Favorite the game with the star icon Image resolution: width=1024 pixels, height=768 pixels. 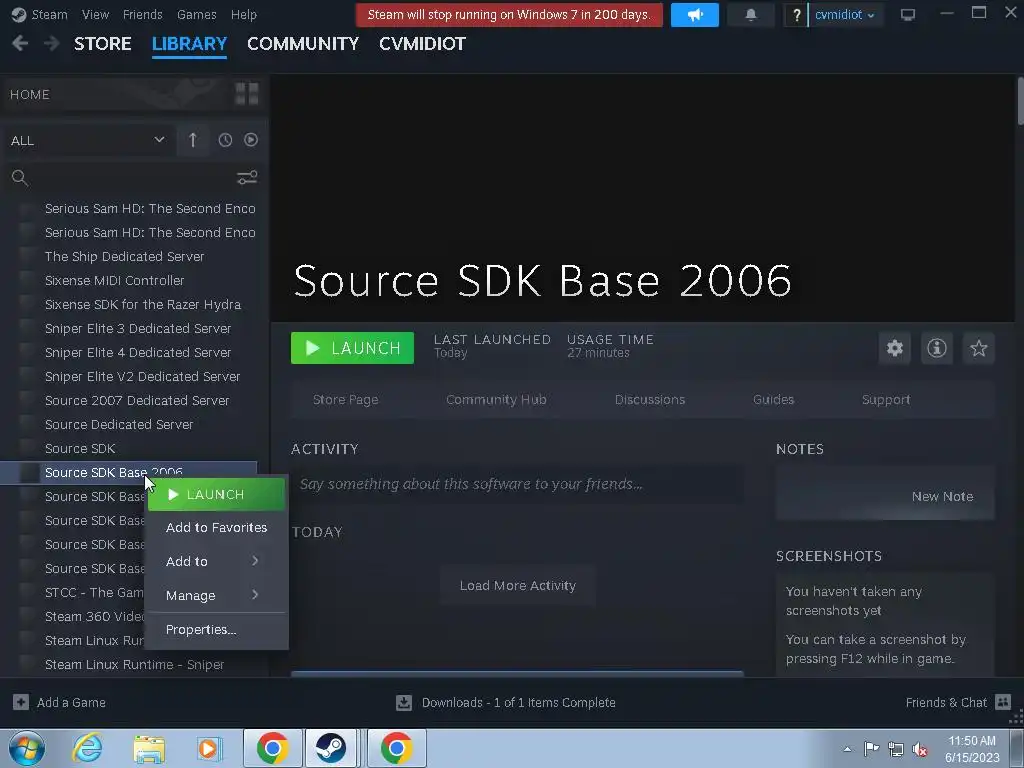point(978,348)
